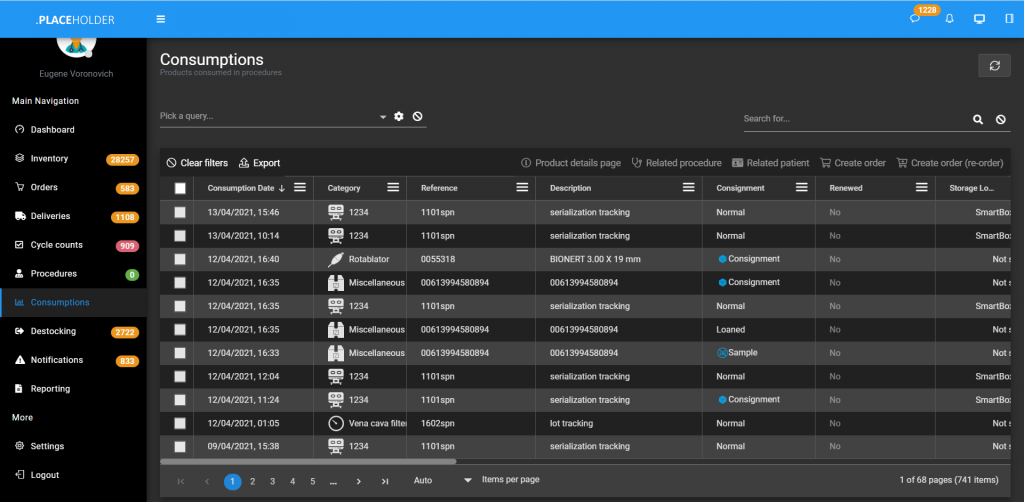Open the Category column filter menu
Screen dimensions: 1024x502
(x=393, y=188)
